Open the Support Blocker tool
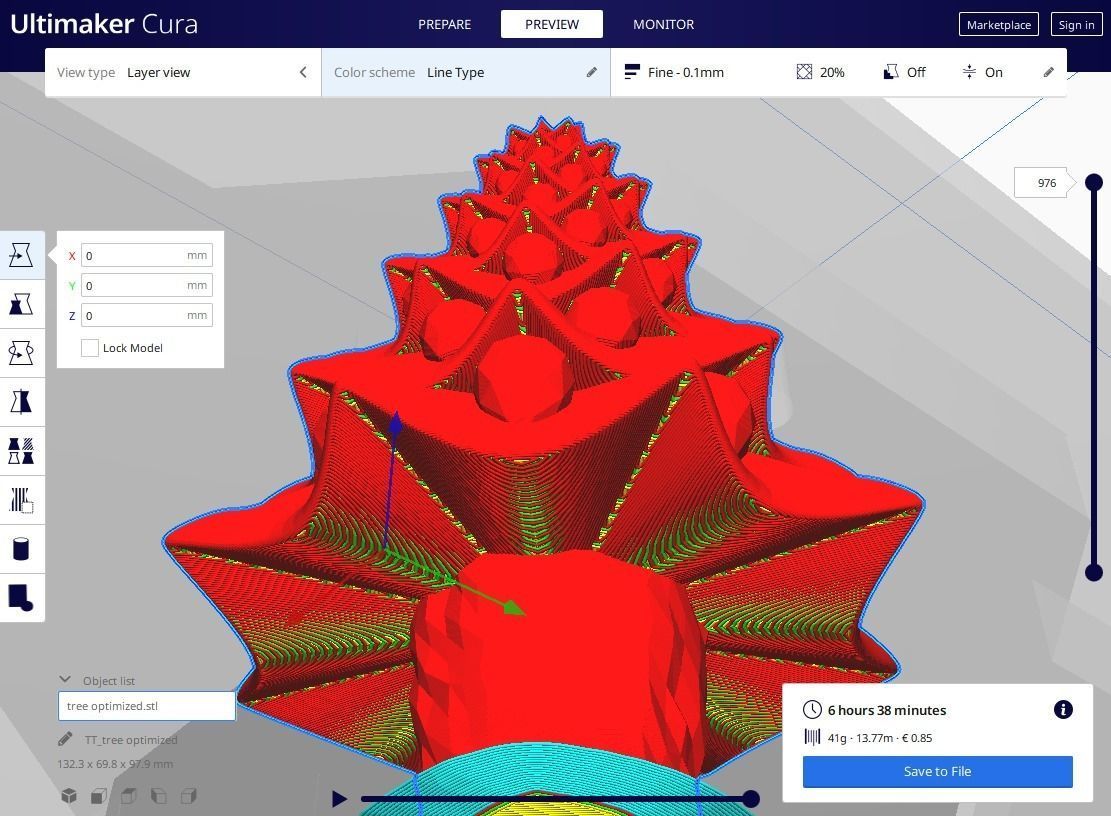Viewport: 1111px width, 816px height. tap(21, 500)
